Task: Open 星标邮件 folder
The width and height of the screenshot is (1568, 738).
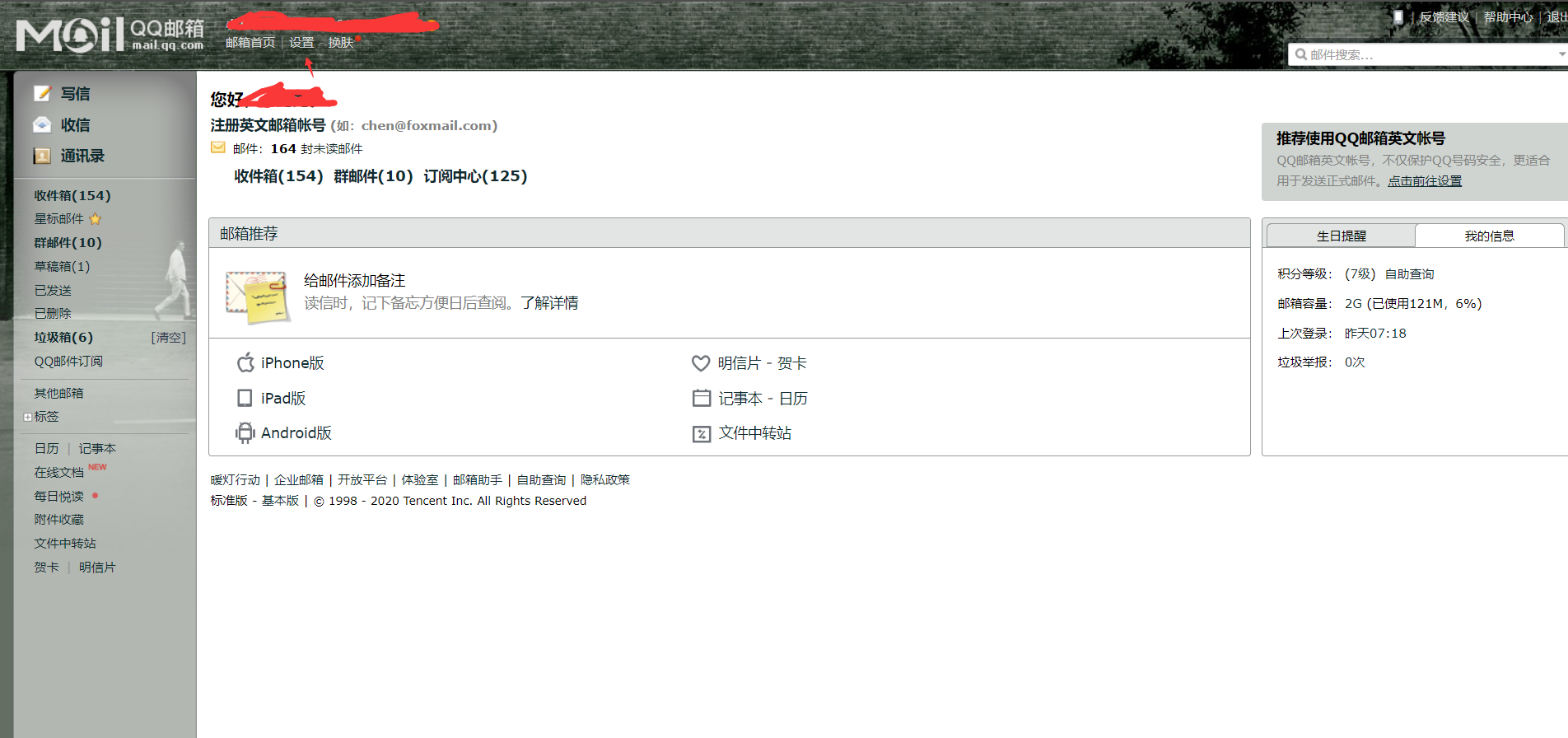Action: 58,219
